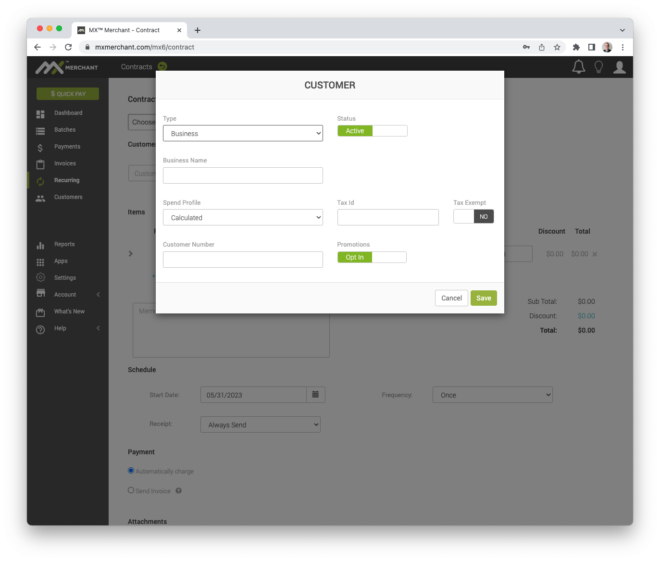The width and height of the screenshot is (660, 561).
Task: Remove the item row with the x icon
Action: click(595, 254)
